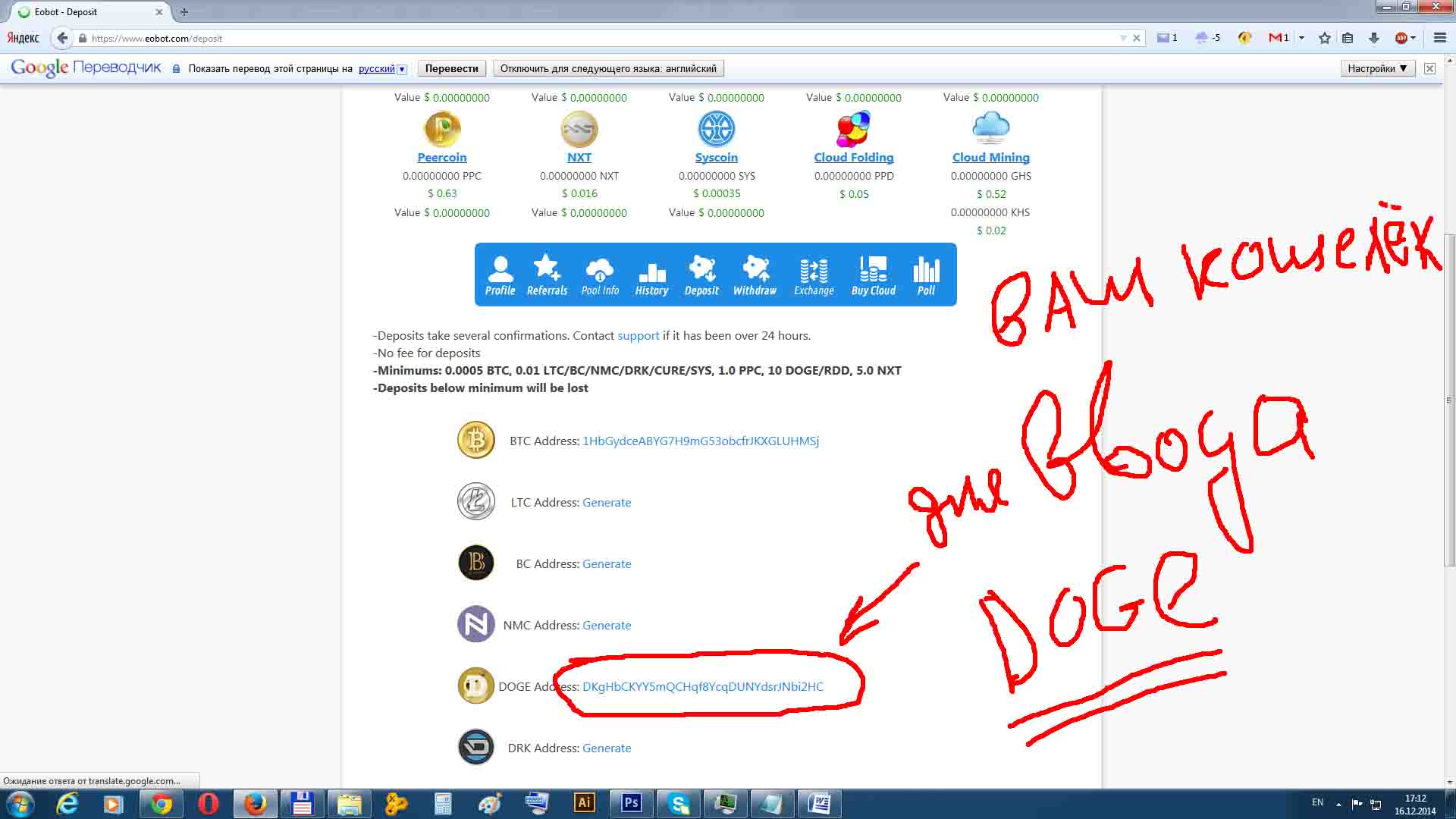Image resolution: width=1456 pixels, height=819 pixels.
Task: Open Skype from the taskbar
Action: pyautogui.click(x=678, y=804)
